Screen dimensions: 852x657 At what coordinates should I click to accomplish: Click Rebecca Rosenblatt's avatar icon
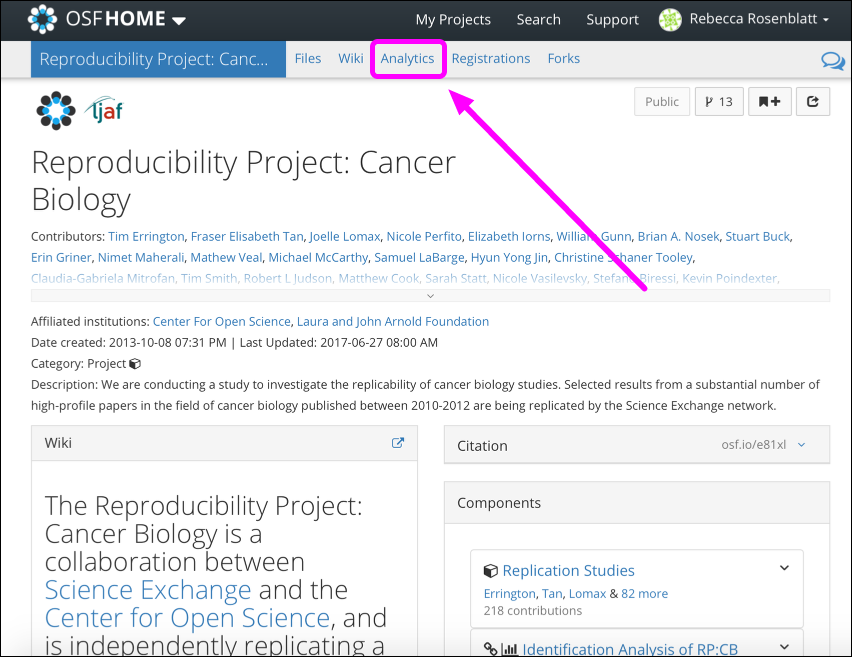pos(670,20)
